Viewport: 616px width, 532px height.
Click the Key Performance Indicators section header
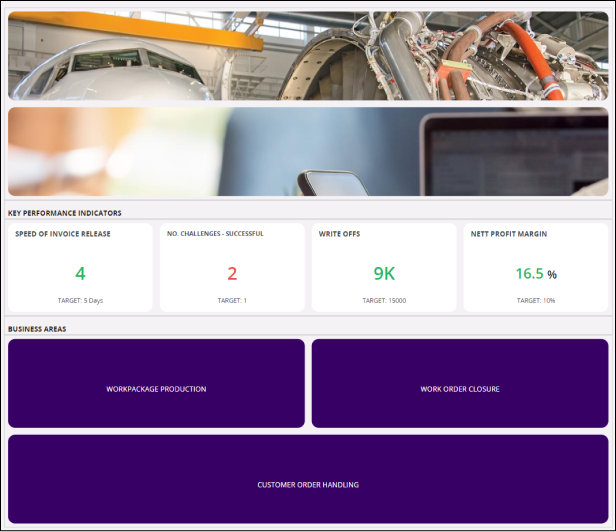(65, 213)
